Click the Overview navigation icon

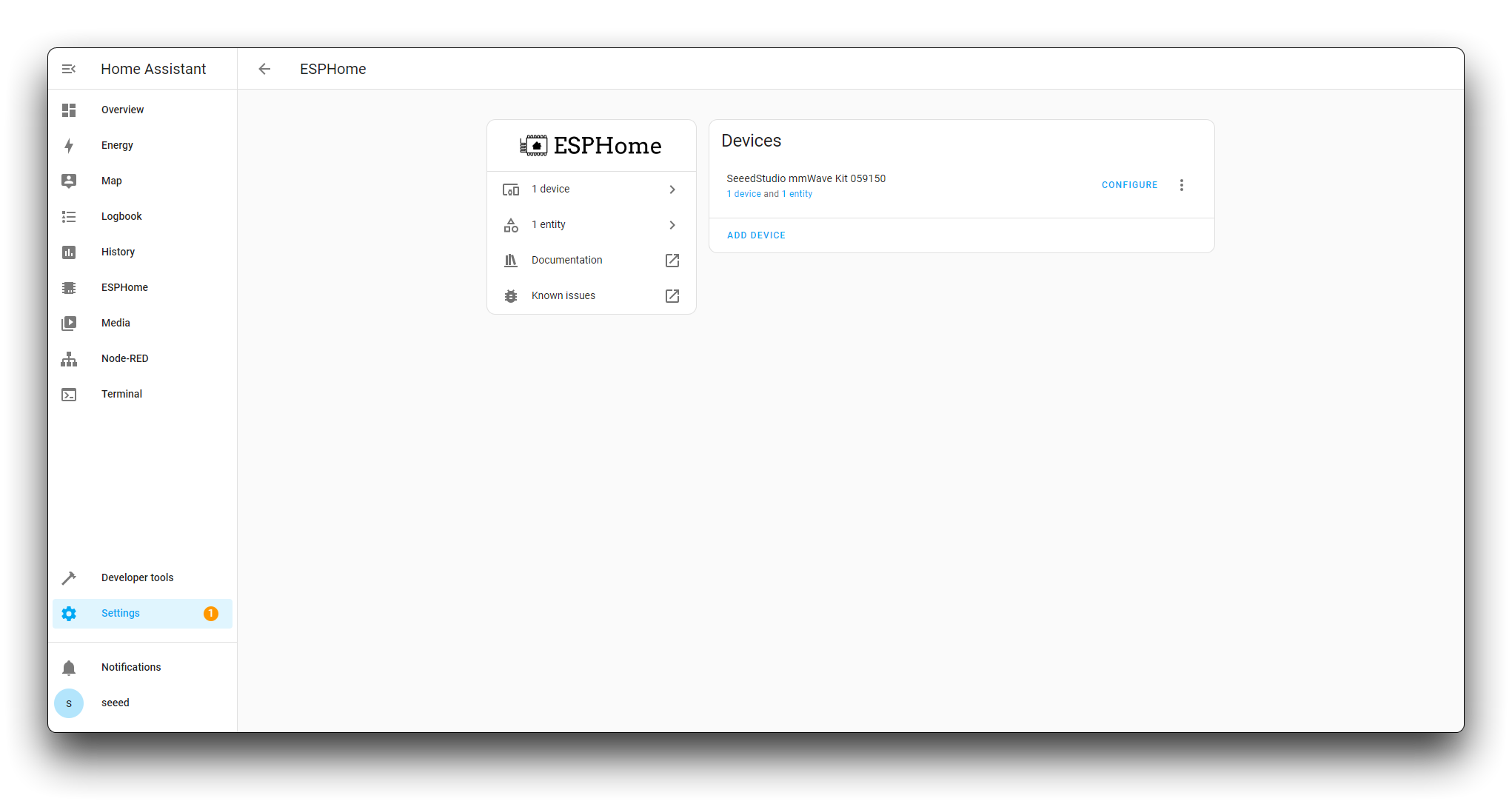point(69,109)
